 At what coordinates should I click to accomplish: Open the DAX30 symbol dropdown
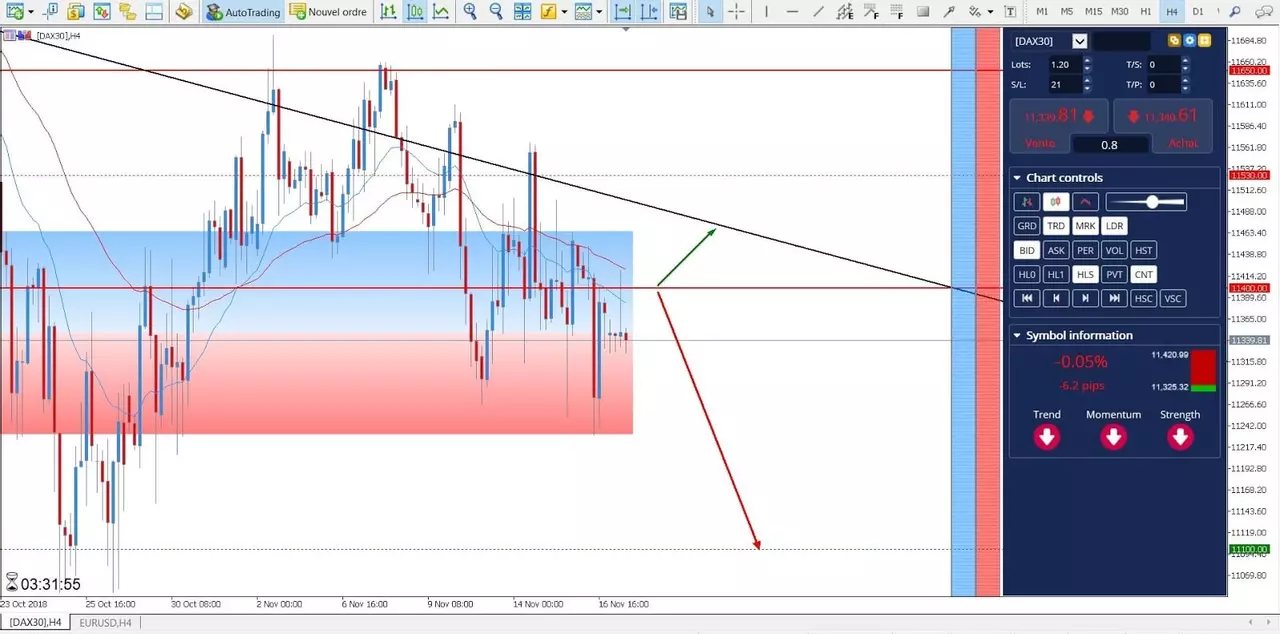point(1079,41)
